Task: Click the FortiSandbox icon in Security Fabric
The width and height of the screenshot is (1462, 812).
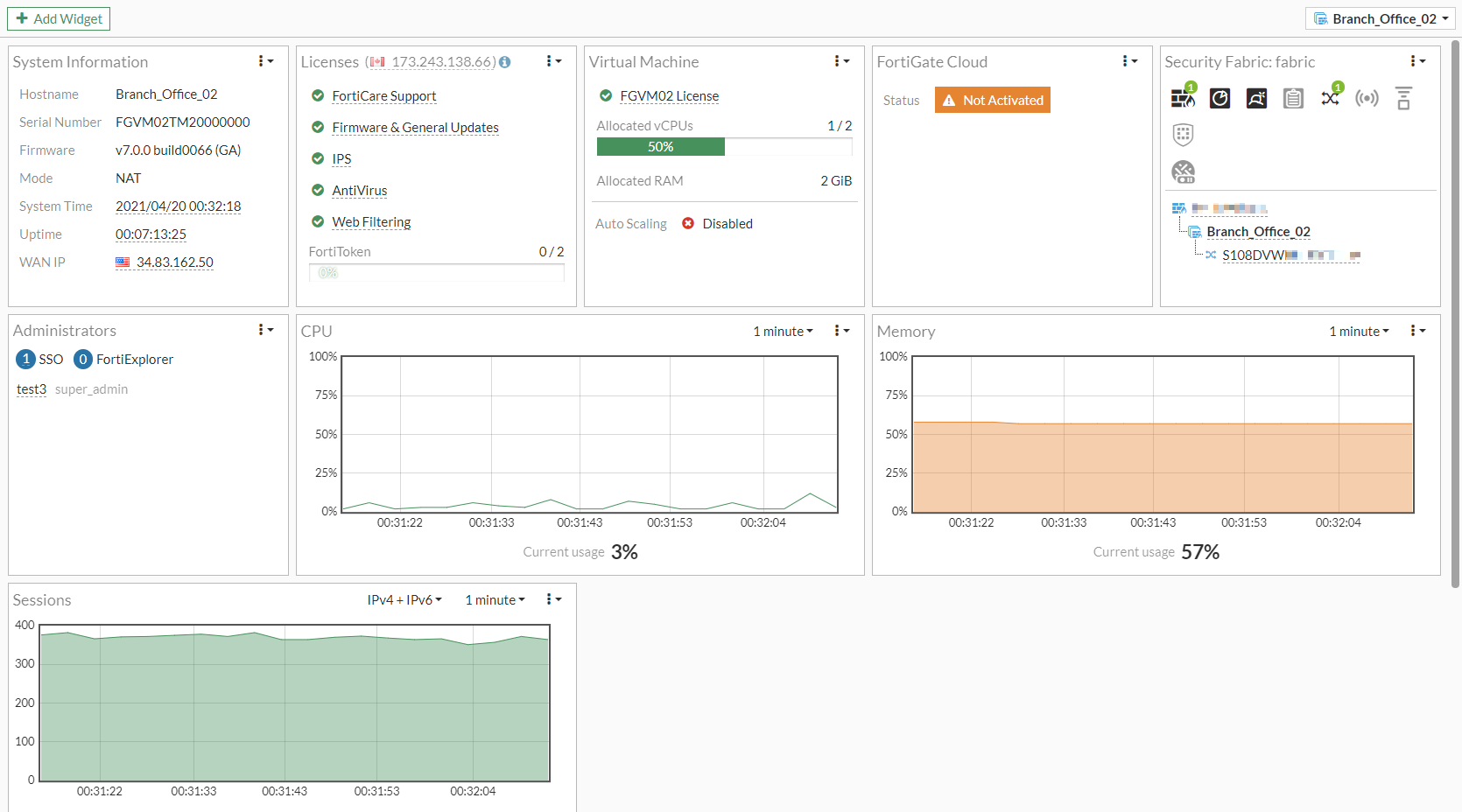Action: (x=1256, y=99)
